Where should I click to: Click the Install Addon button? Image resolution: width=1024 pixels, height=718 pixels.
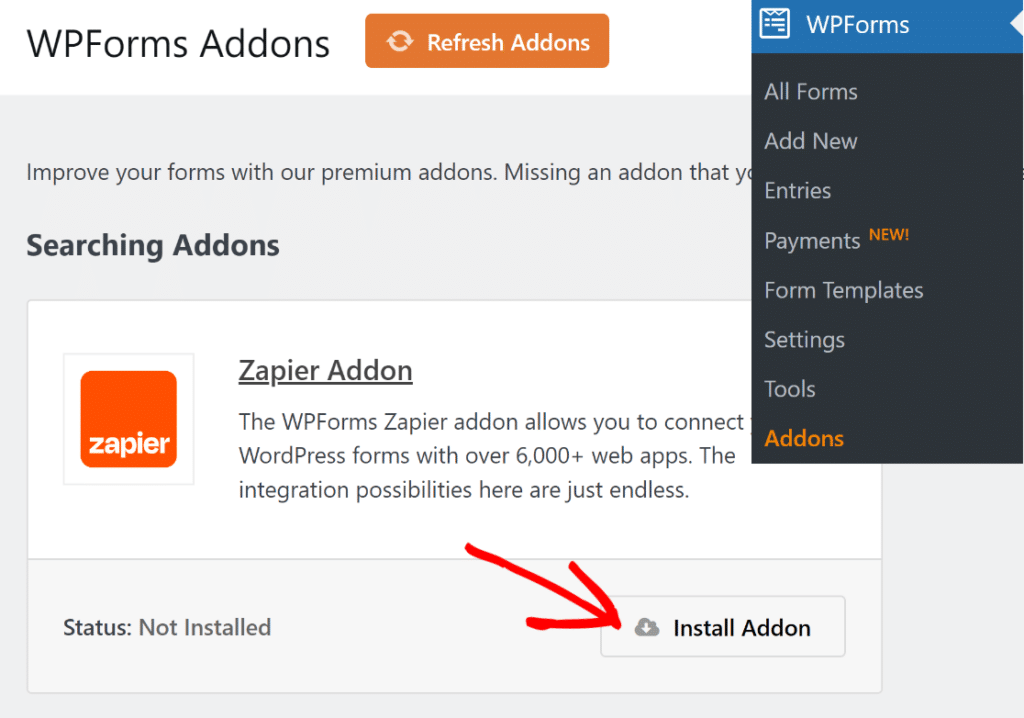pyautogui.click(x=723, y=627)
